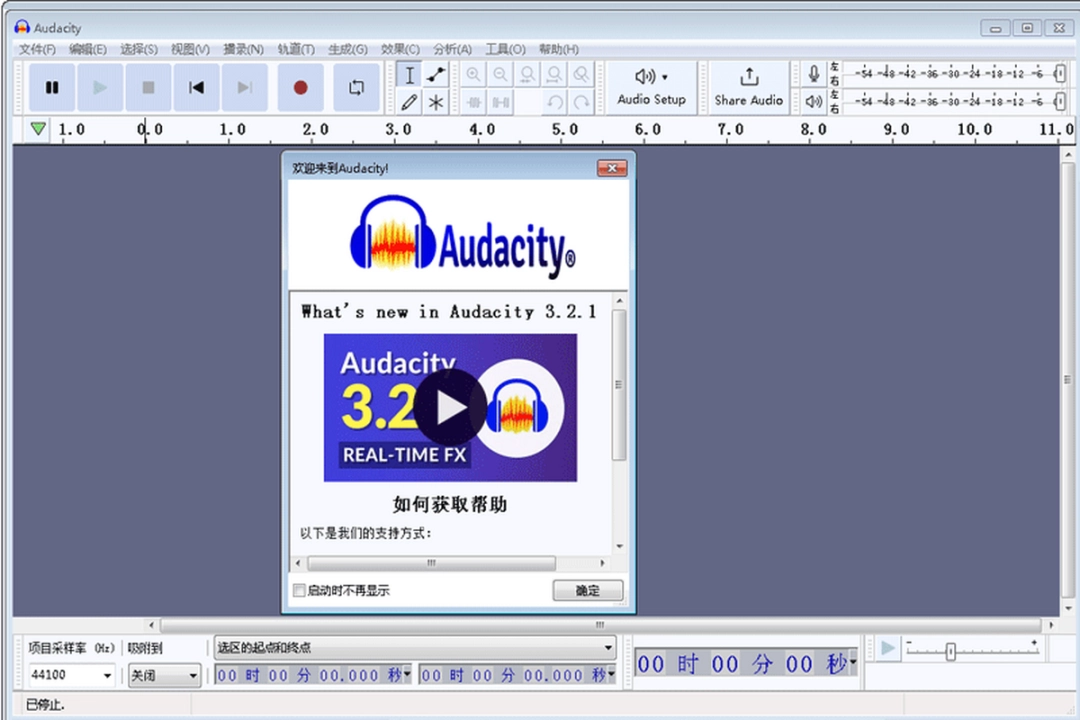Select the Envelope tool
Viewport: 1080px width, 720px height.
[435, 74]
